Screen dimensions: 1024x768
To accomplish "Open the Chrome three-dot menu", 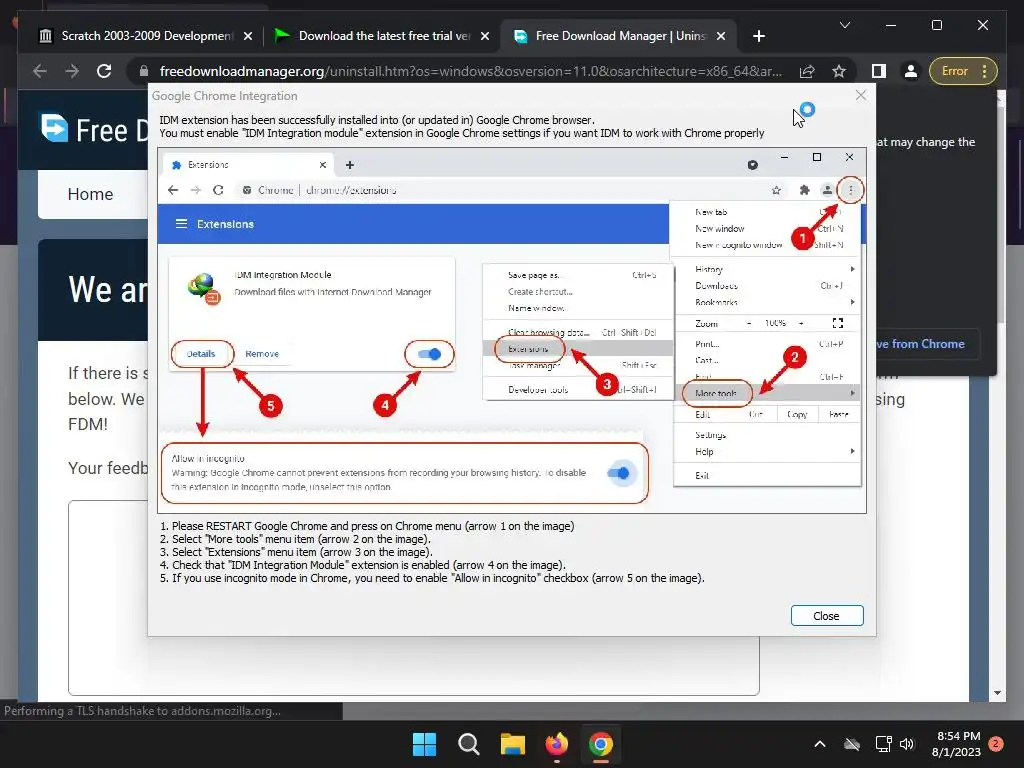I will click(x=985, y=71).
